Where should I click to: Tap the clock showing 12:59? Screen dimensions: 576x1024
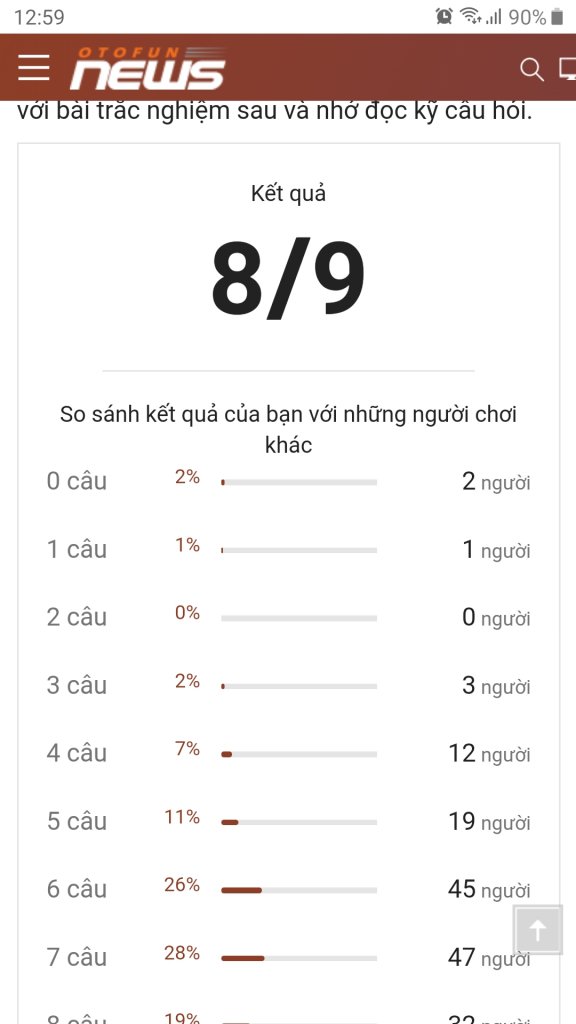coord(39,17)
